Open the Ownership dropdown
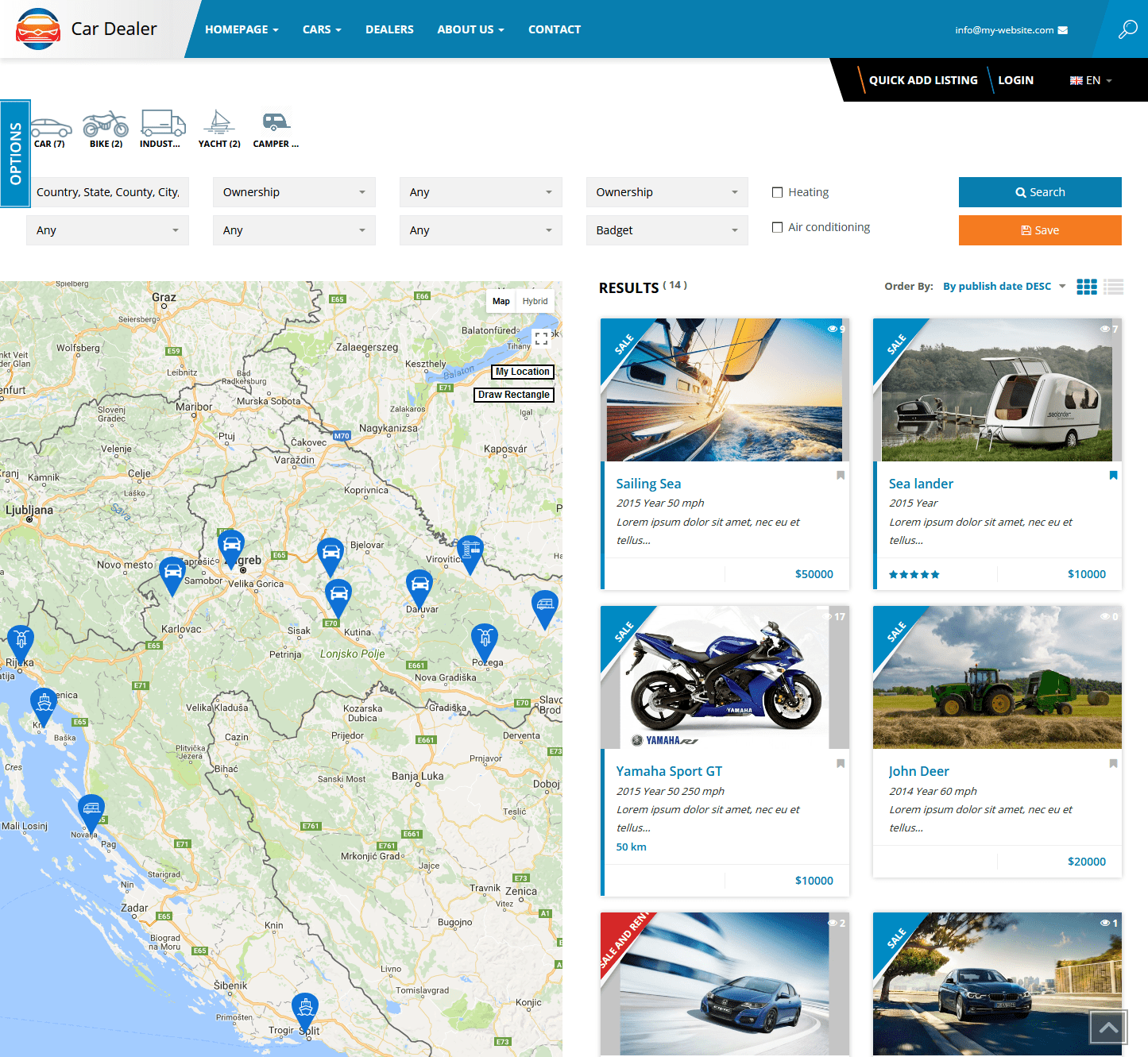The height and width of the screenshot is (1057, 1148). tap(294, 191)
